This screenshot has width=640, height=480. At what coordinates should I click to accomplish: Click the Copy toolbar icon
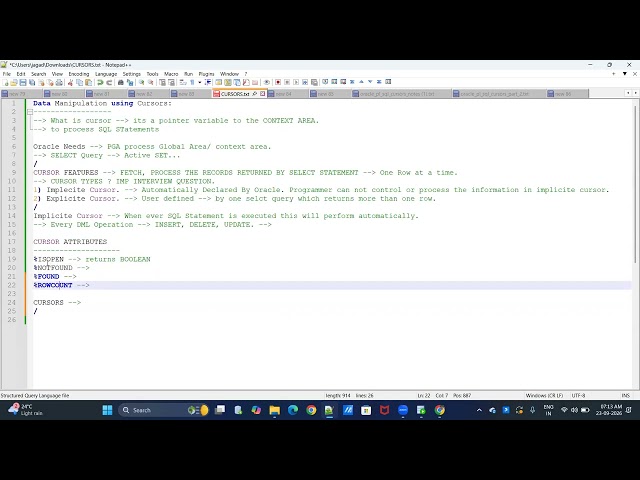tap(80, 82)
